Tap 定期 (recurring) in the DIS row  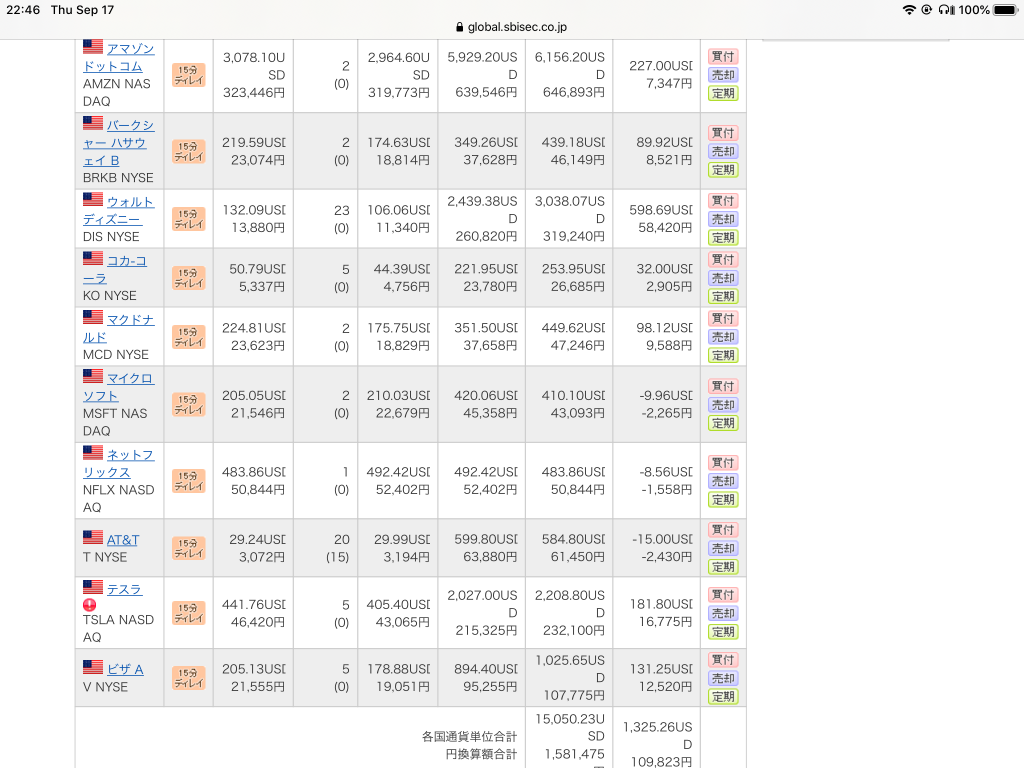[x=723, y=238]
